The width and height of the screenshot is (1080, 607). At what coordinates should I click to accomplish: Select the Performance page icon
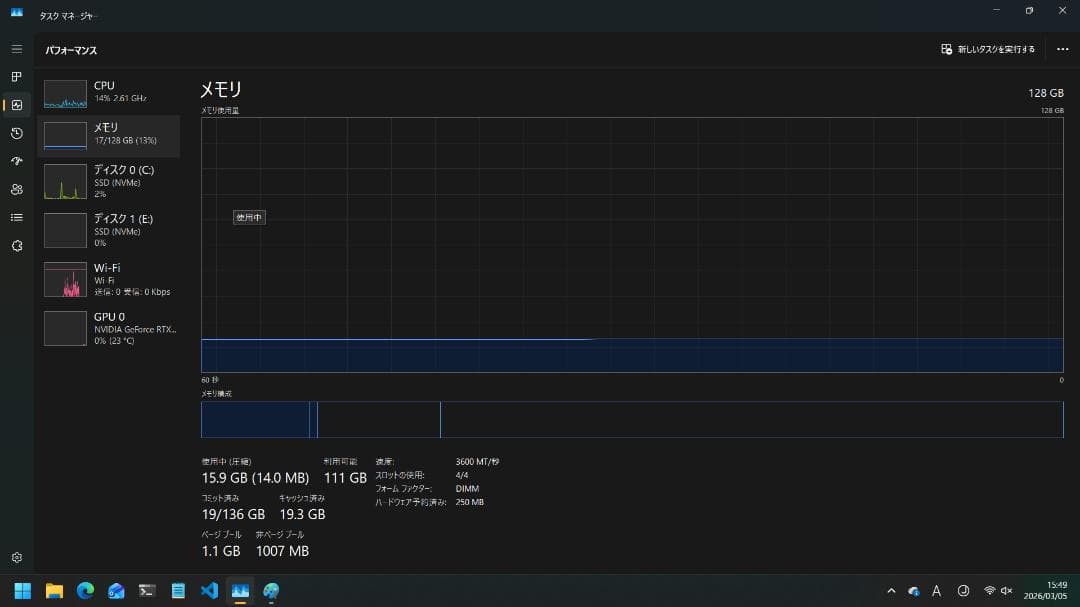point(16,105)
